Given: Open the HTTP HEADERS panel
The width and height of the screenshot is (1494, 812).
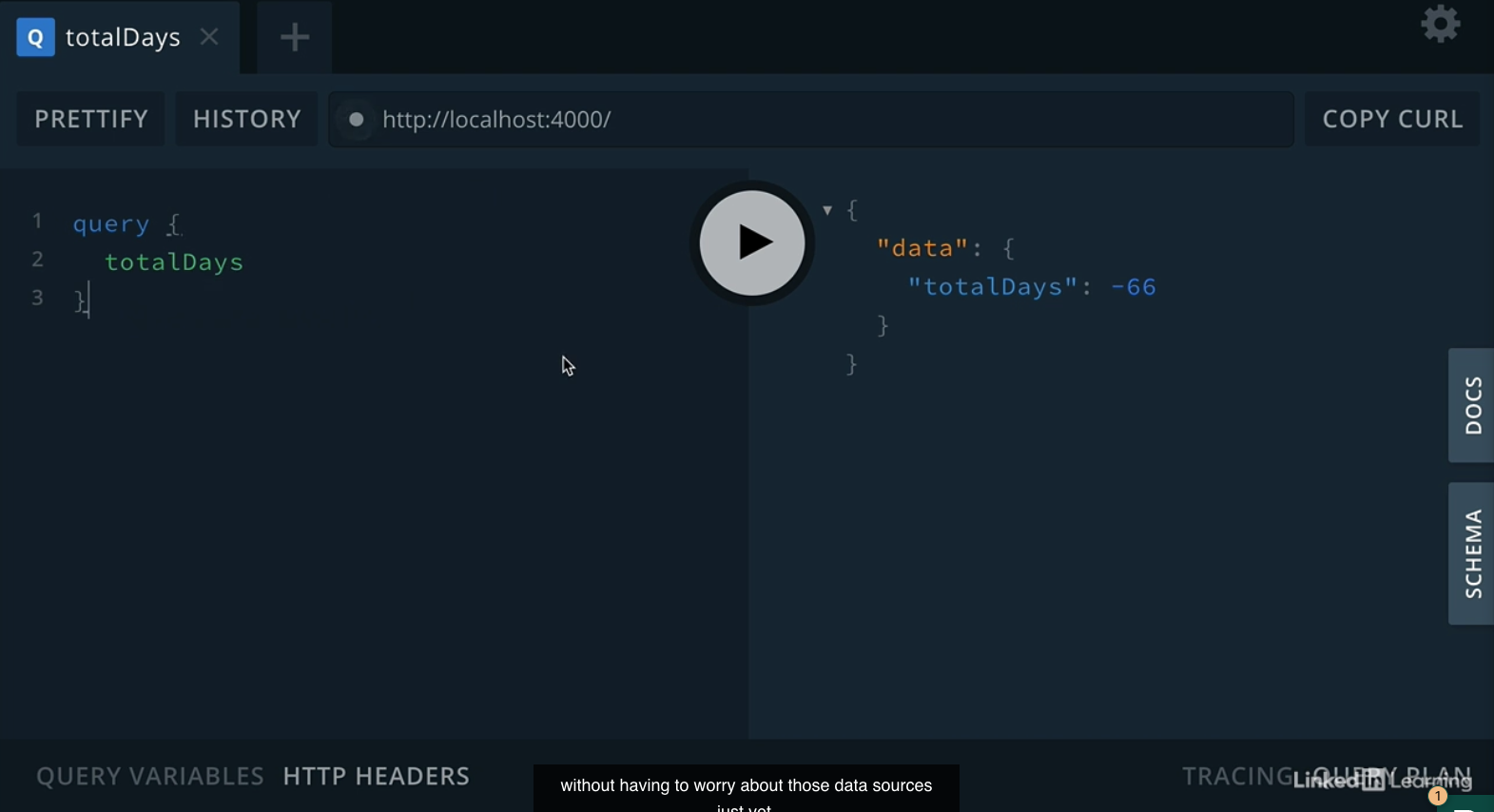Looking at the screenshot, I should pyautogui.click(x=377, y=777).
